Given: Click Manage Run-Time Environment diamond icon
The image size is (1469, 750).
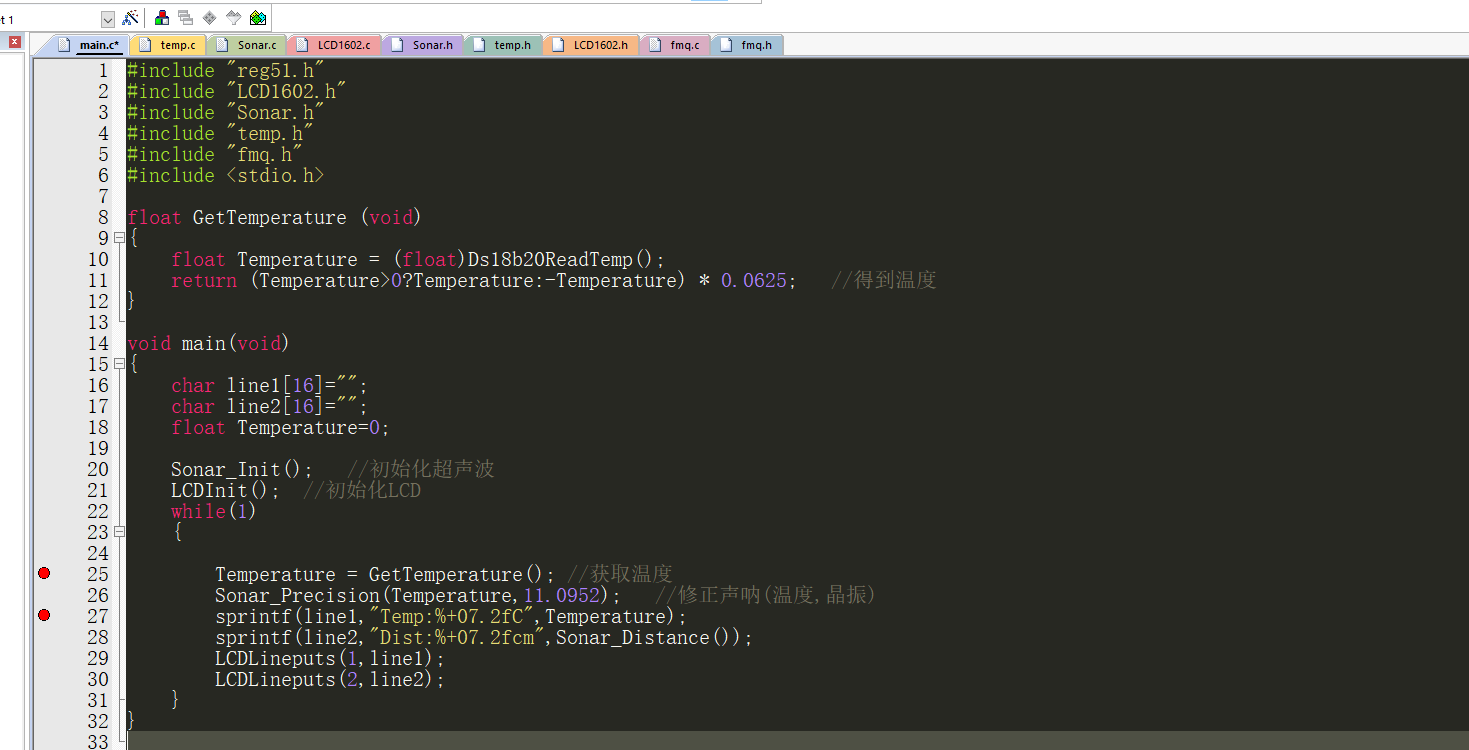Looking at the screenshot, I should tap(209, 18).
